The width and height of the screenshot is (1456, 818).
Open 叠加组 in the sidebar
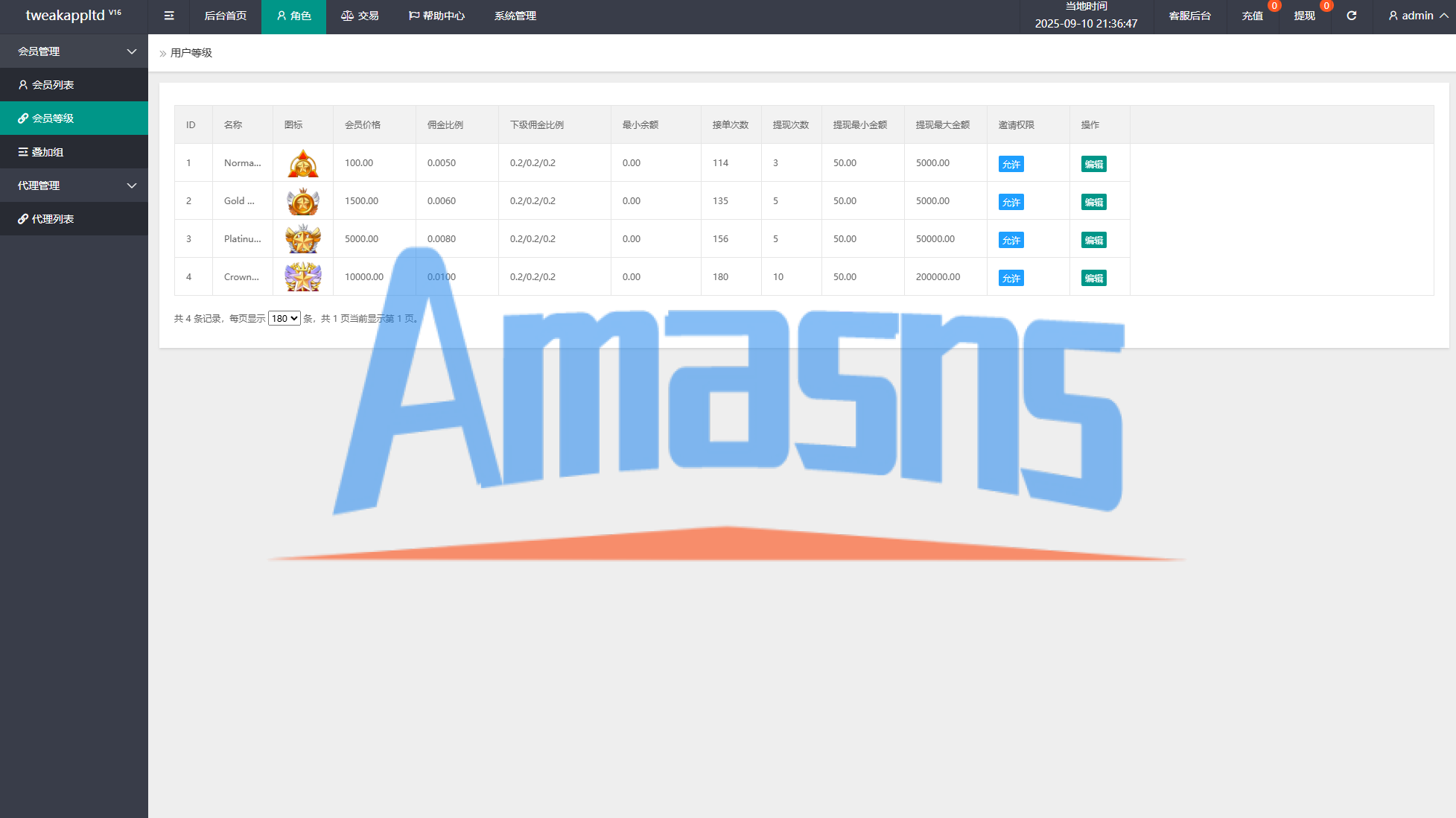click(x=47, y=152)
